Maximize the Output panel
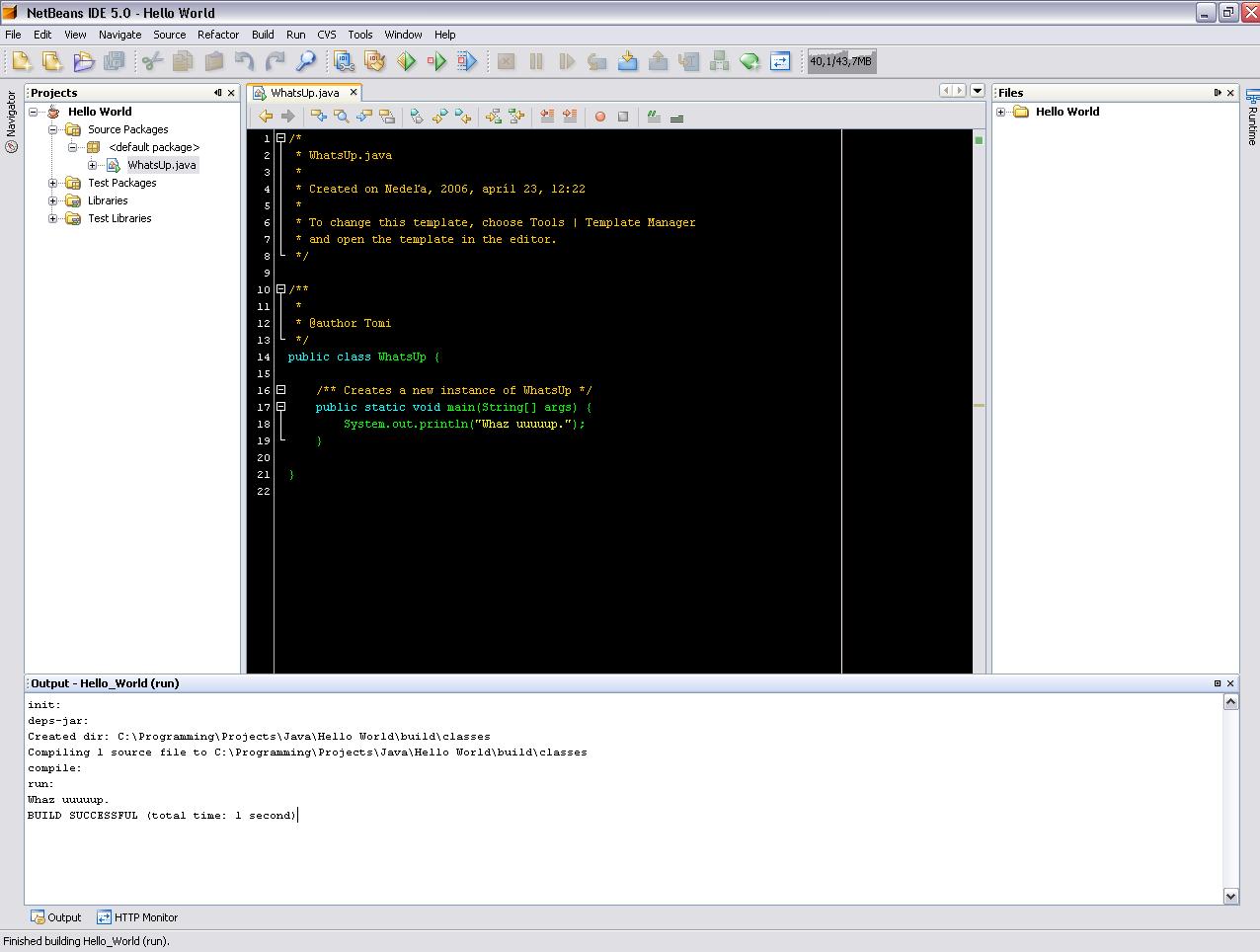 pyautogui.click(x=1217, y=683)
